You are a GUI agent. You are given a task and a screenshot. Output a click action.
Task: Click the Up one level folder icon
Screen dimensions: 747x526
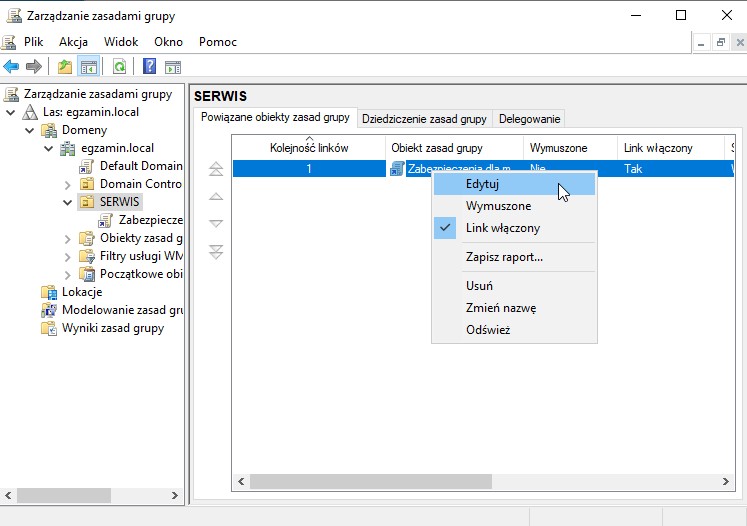(65, 67)
